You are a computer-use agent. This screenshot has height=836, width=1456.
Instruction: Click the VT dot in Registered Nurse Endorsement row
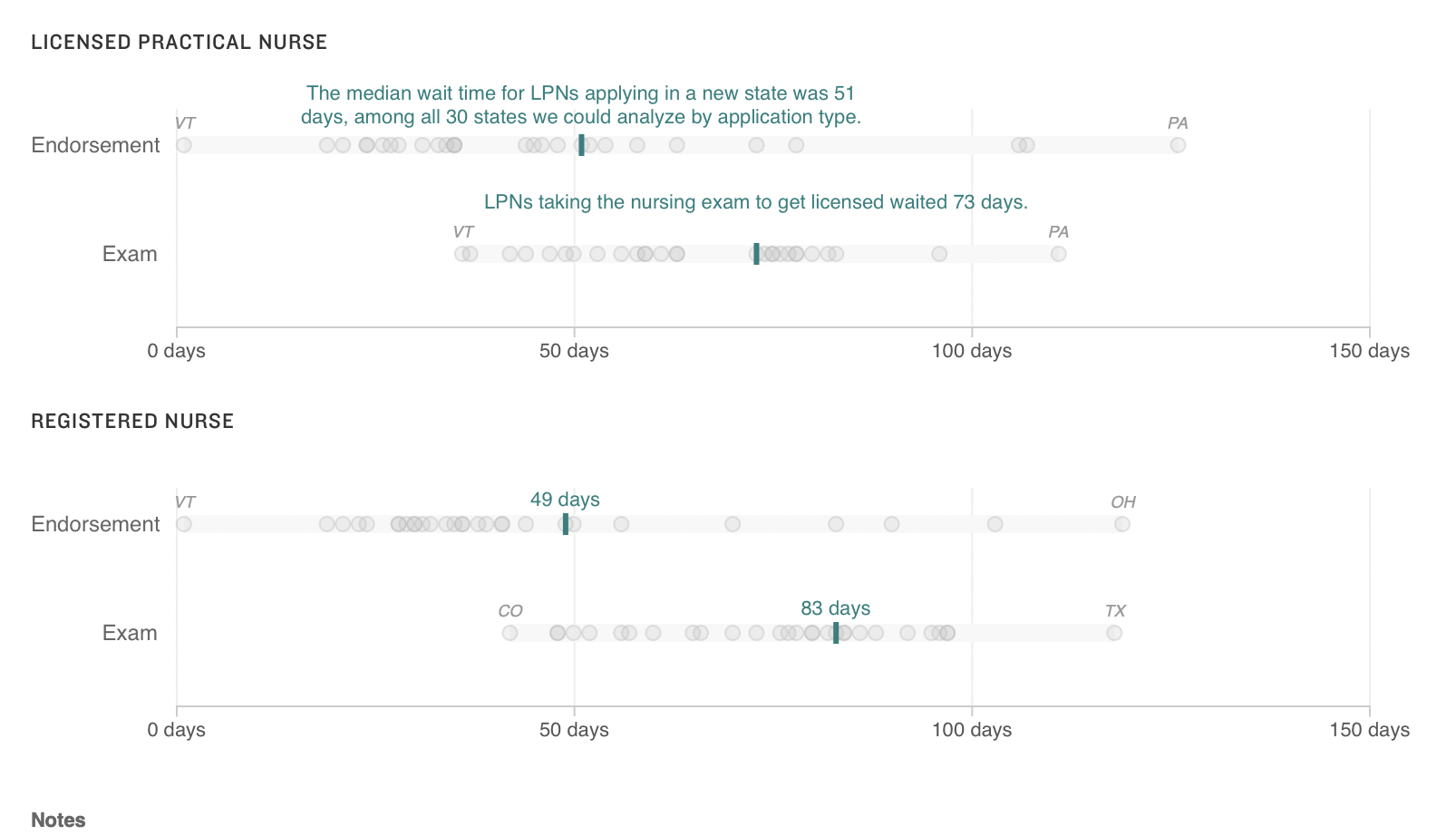(x=184, y=524)
